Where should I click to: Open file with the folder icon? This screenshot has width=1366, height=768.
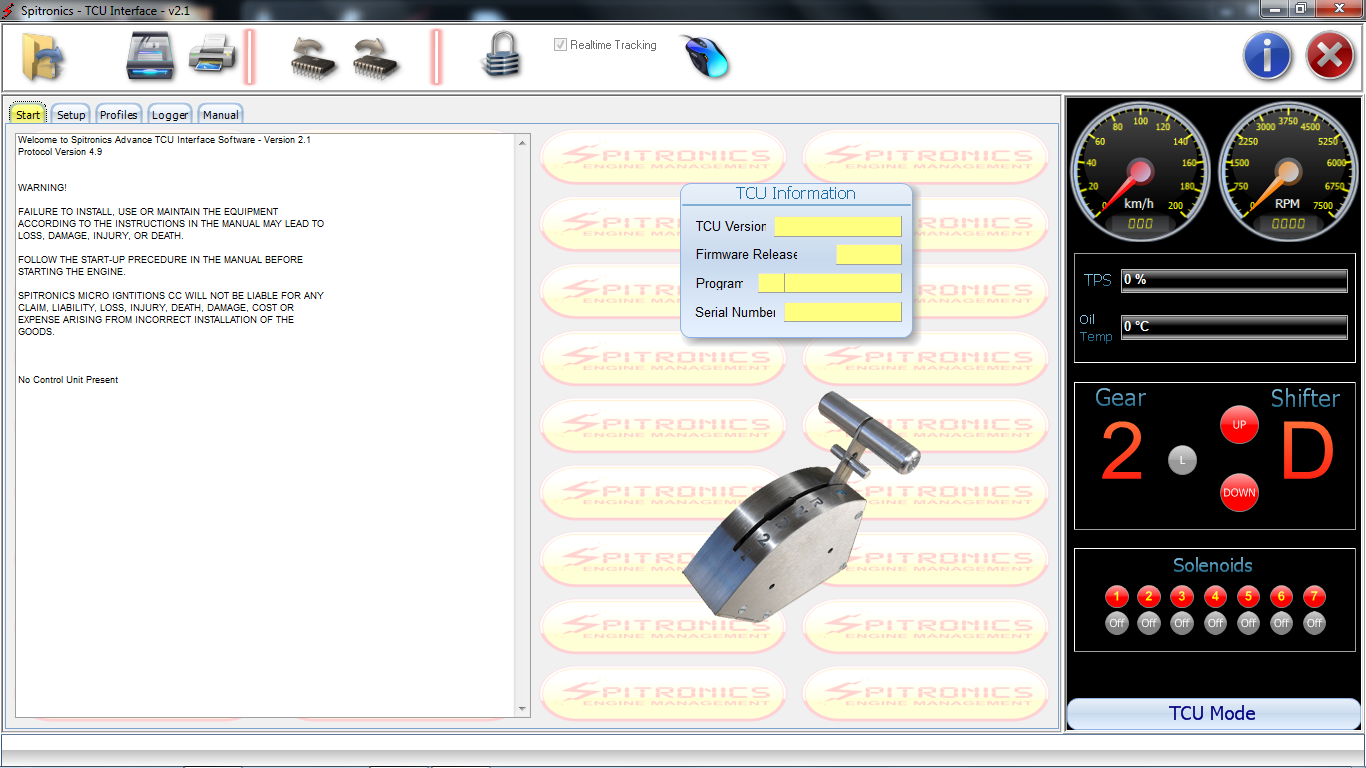point(42,57)
